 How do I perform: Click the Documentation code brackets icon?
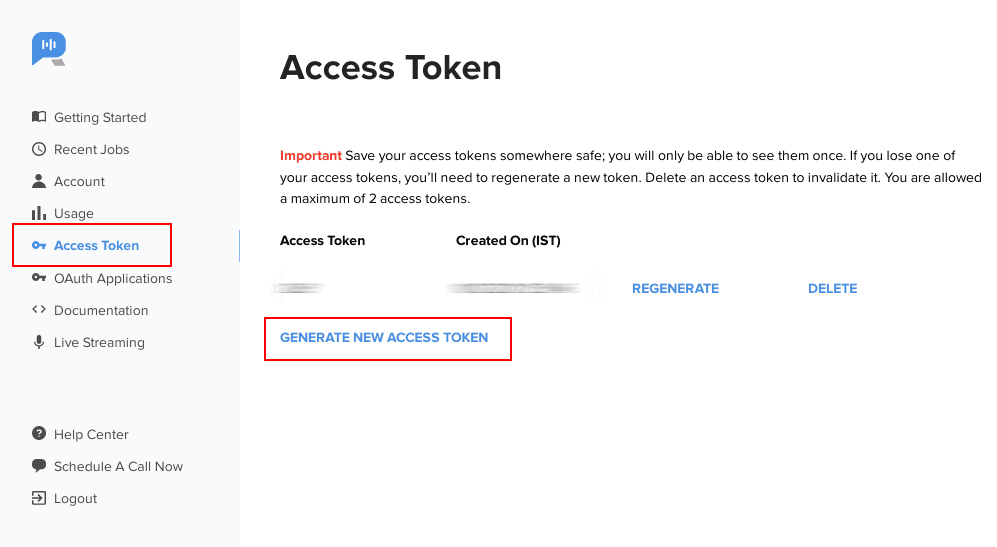point(39,310)
